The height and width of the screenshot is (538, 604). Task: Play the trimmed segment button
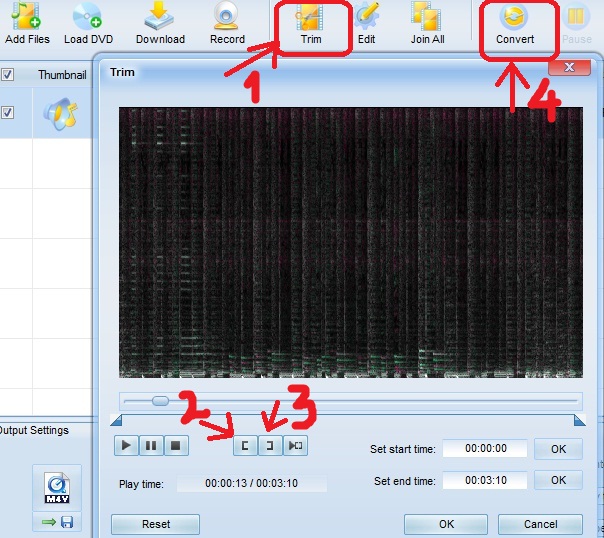295,446
